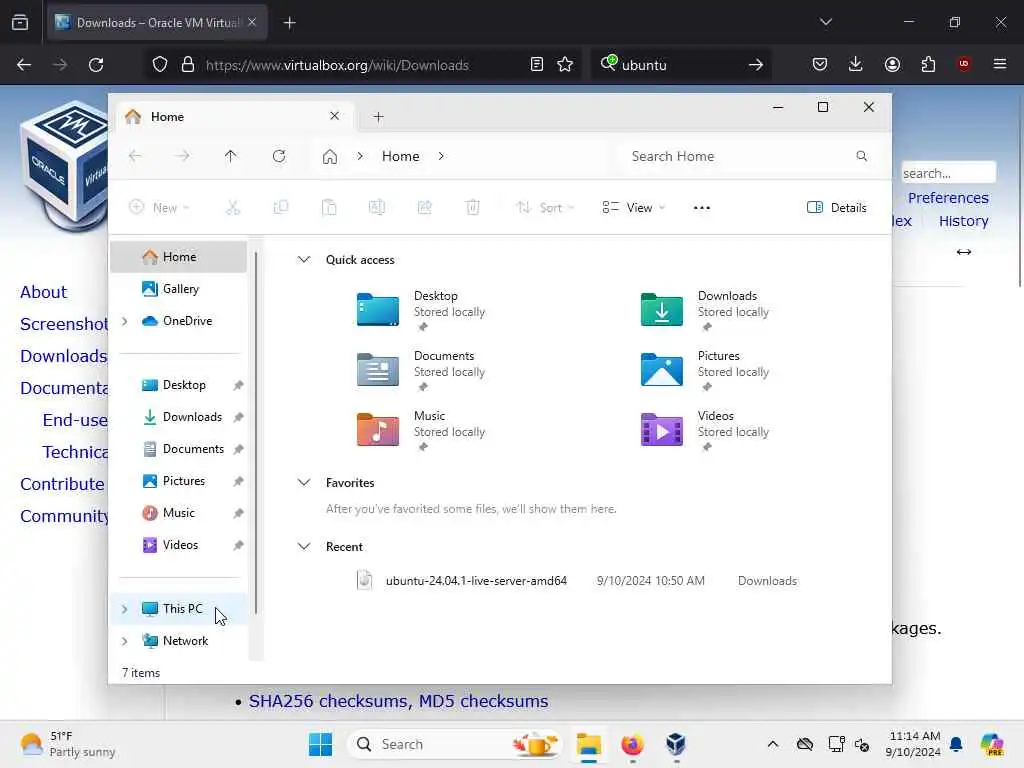Open the Music folder in Quick access
The image size is (1024, 768).
pyautogui.click(x=421, y=430)
